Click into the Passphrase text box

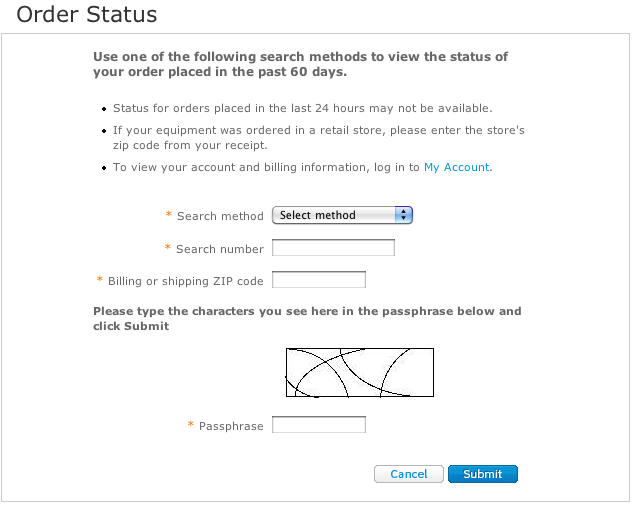click(319, 425)
